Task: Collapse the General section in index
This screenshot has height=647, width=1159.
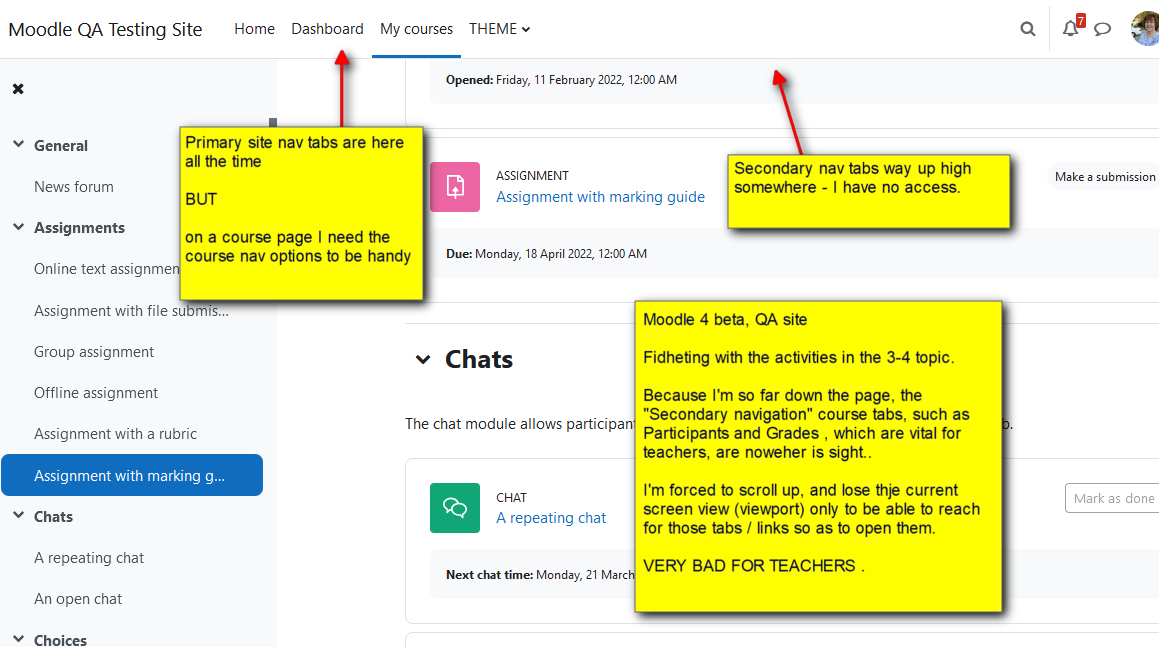Action: (x=18, y=145)
